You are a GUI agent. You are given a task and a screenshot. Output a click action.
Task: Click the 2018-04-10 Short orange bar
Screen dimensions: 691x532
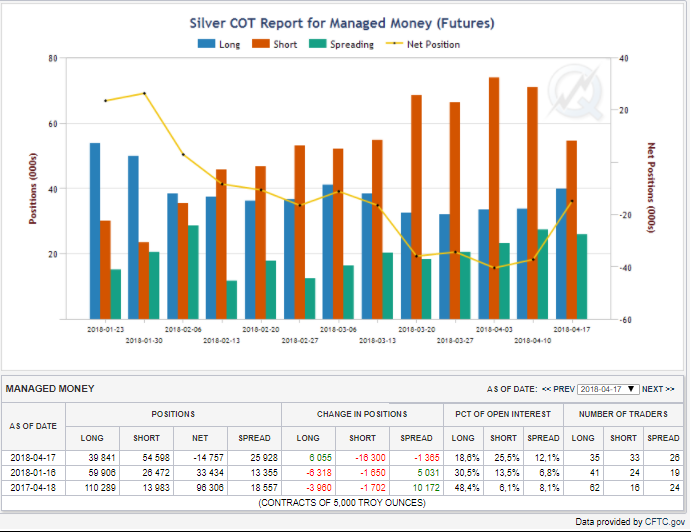click(x=532, y=203)
